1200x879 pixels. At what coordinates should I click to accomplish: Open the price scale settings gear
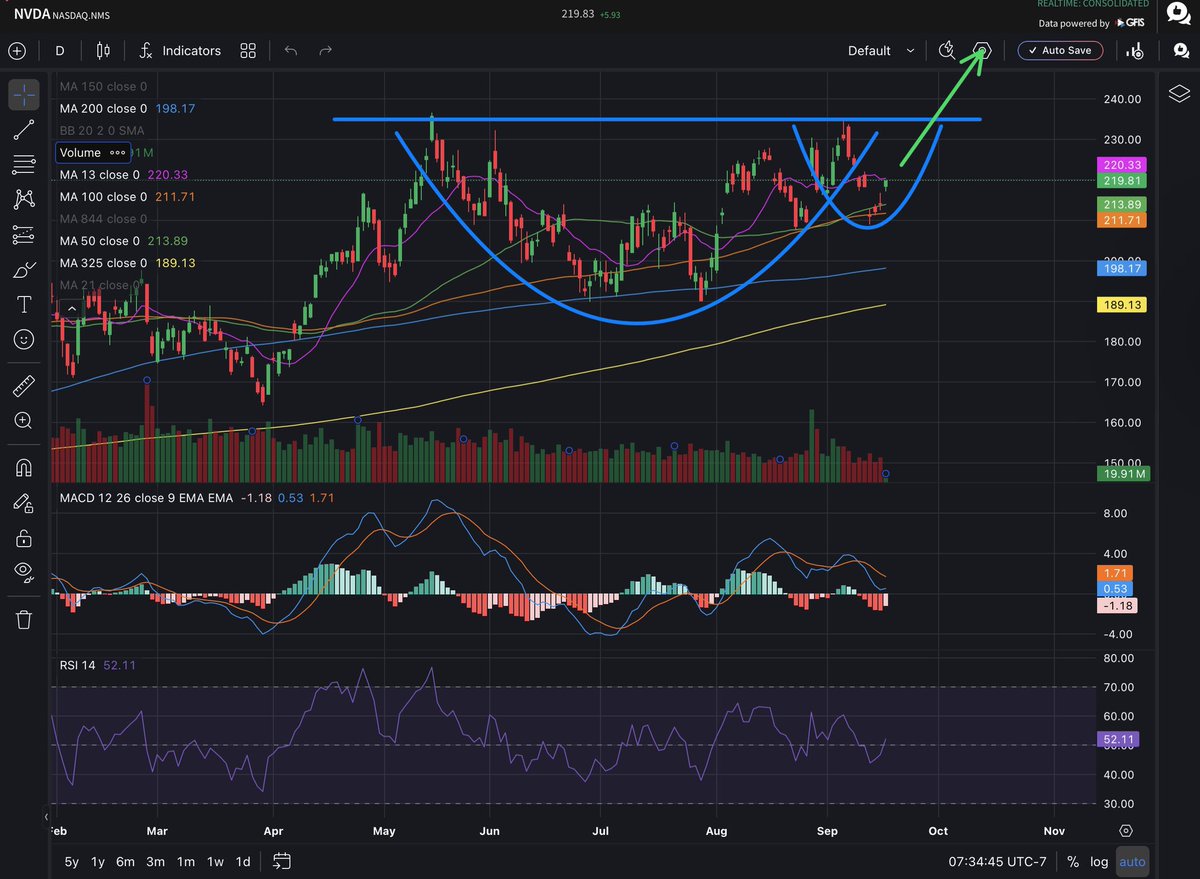click(x=1126, y=831)
